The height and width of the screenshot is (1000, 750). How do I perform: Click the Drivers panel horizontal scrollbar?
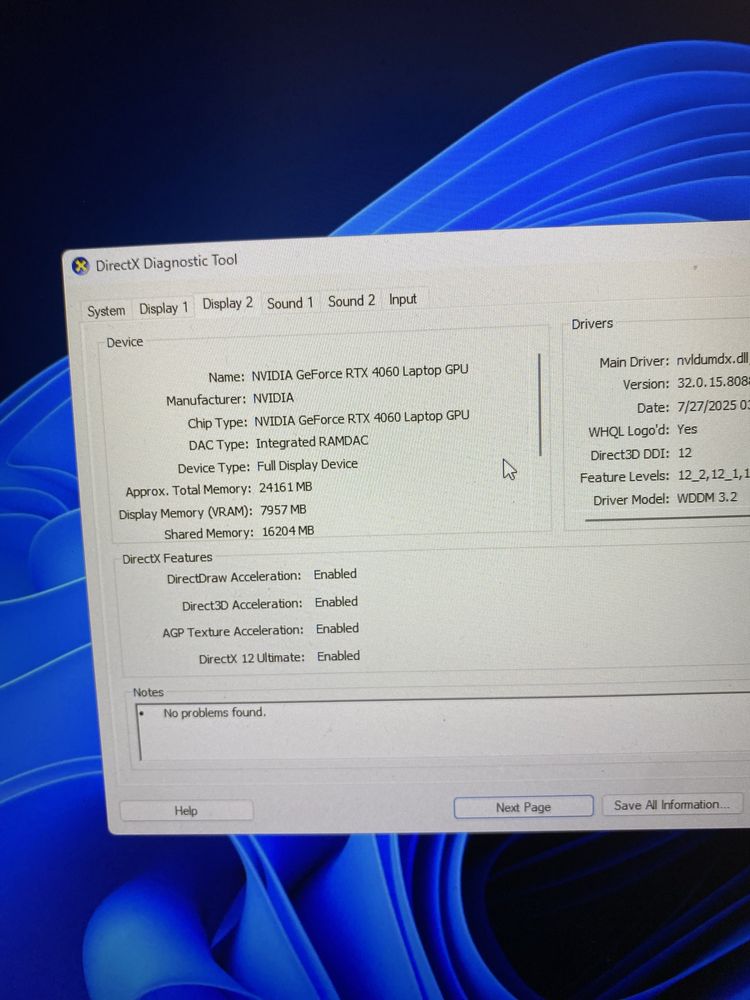point(667,518)
